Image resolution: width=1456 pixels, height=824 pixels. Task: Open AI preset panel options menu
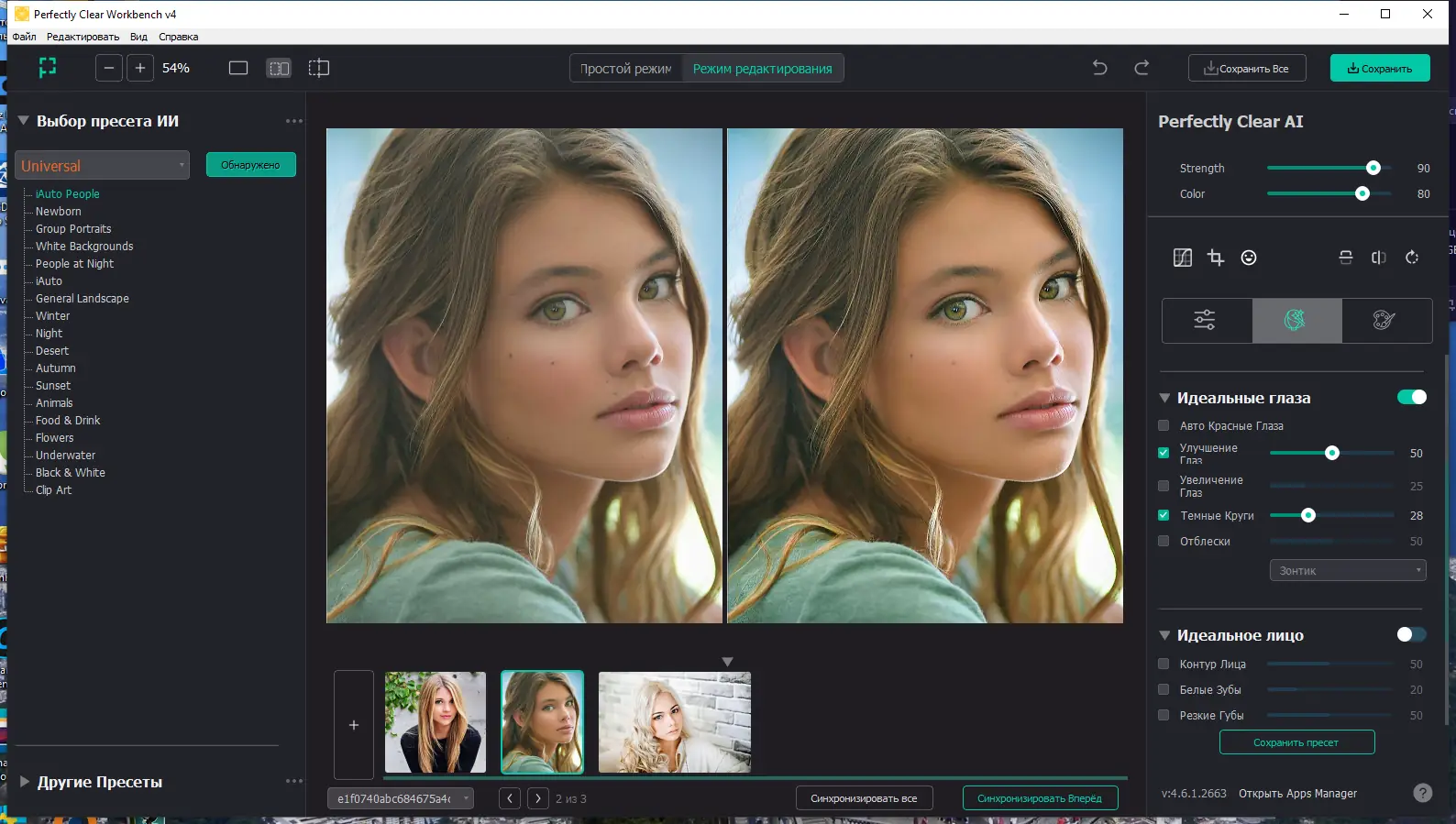click(x=293, y=121)
